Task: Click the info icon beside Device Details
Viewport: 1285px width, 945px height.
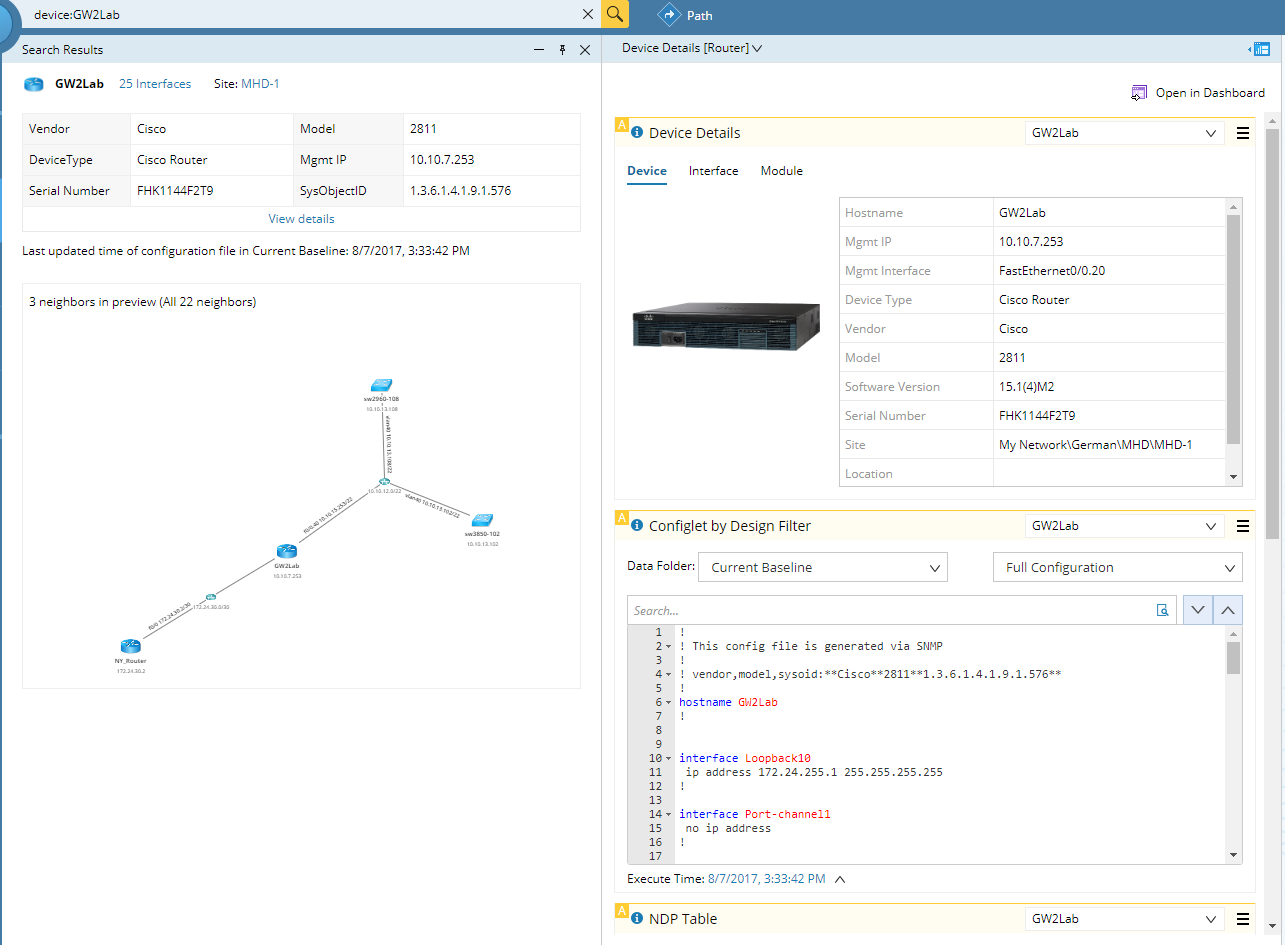Action: tap(637, 132)
